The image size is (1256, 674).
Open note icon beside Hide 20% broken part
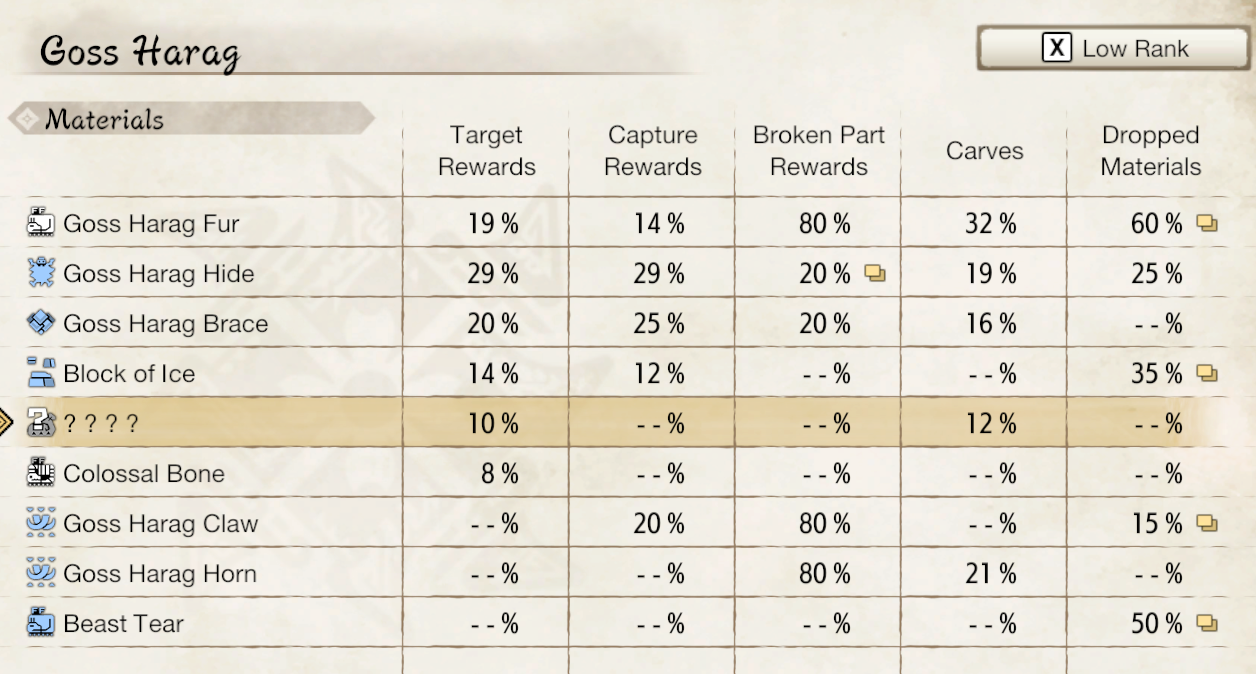pos(875,274)
